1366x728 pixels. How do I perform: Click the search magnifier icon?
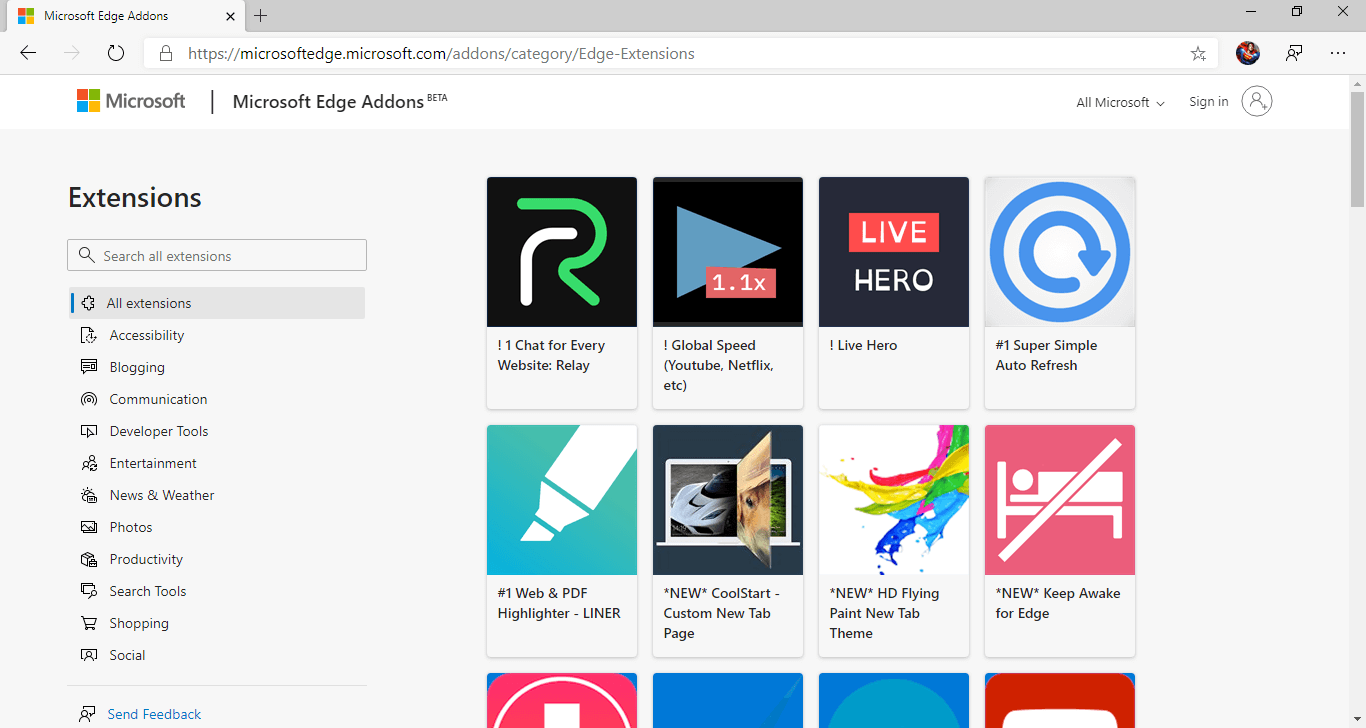coord(87,255)
